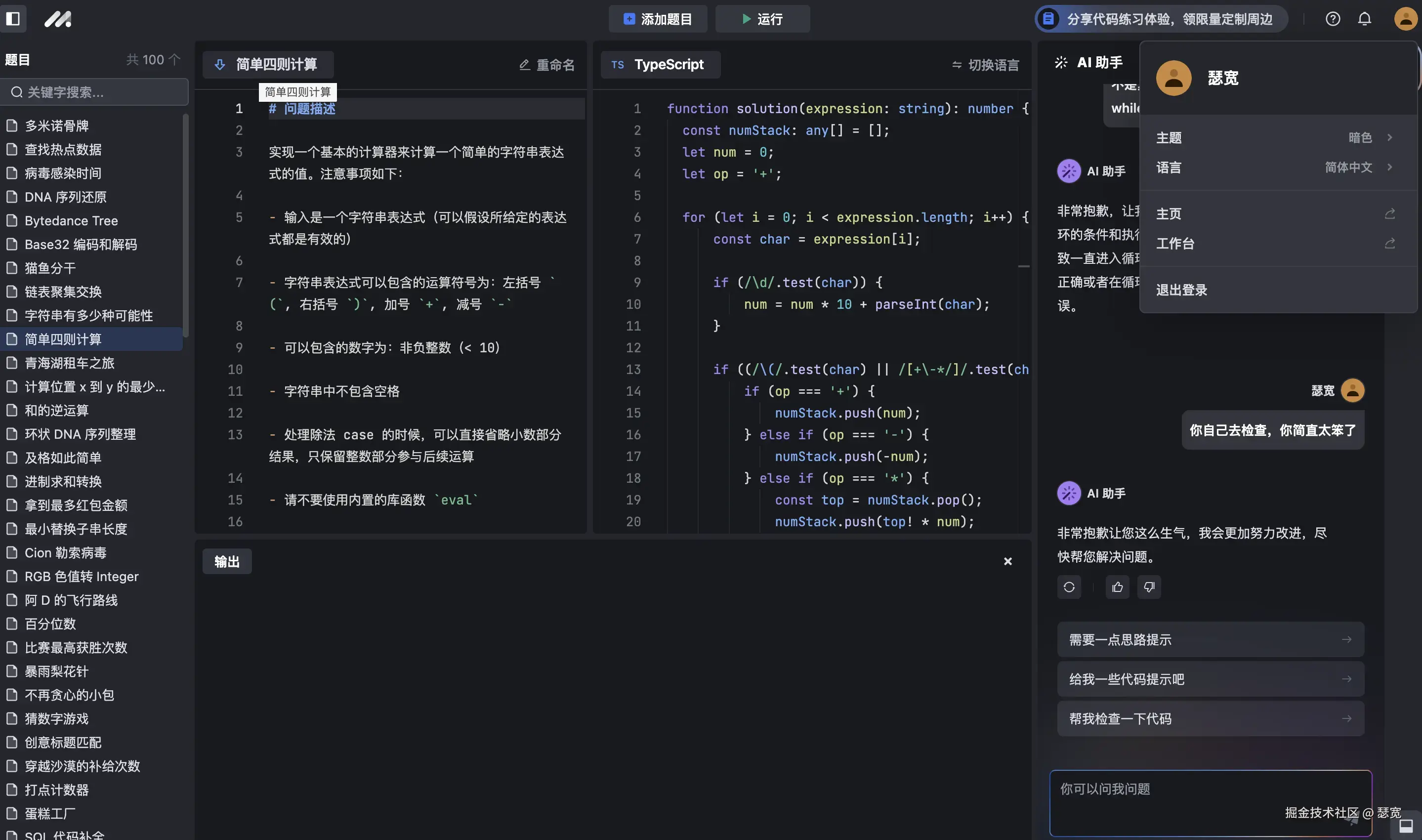Open the help question-mark icon
The height and width of the screenshot is (840, 1422).
point(1333,19)
